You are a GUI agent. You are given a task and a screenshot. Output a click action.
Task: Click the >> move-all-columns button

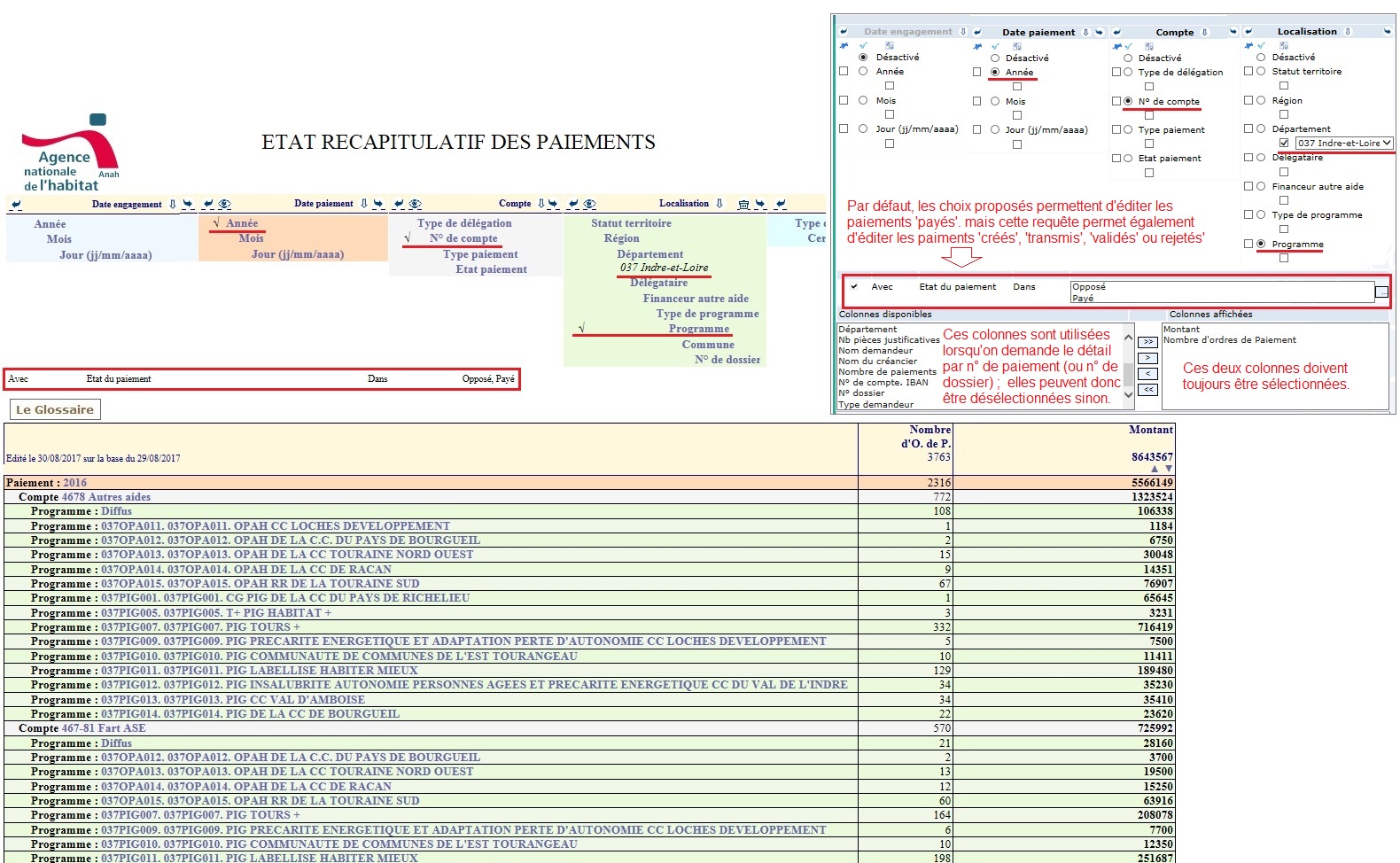[1147, 342]
